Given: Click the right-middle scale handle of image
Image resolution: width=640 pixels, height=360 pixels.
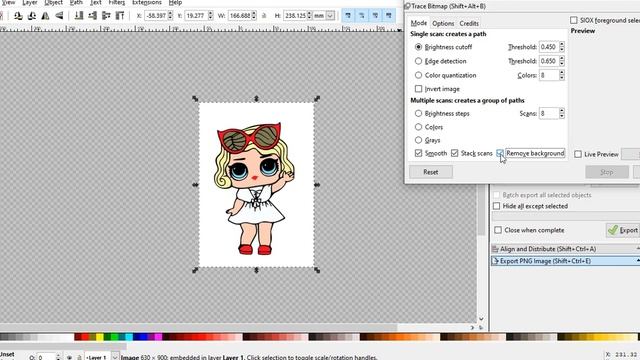Looking at the screenshot, I should coord(317,185).
